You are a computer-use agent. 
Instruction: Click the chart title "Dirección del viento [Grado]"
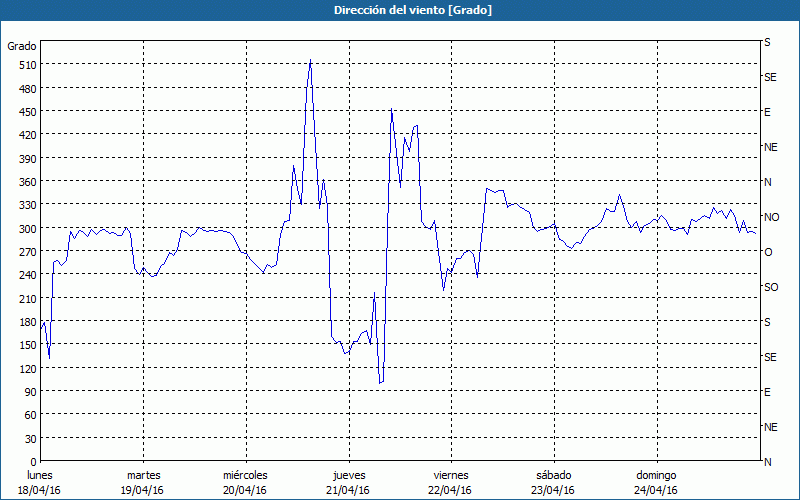point(399,10)
